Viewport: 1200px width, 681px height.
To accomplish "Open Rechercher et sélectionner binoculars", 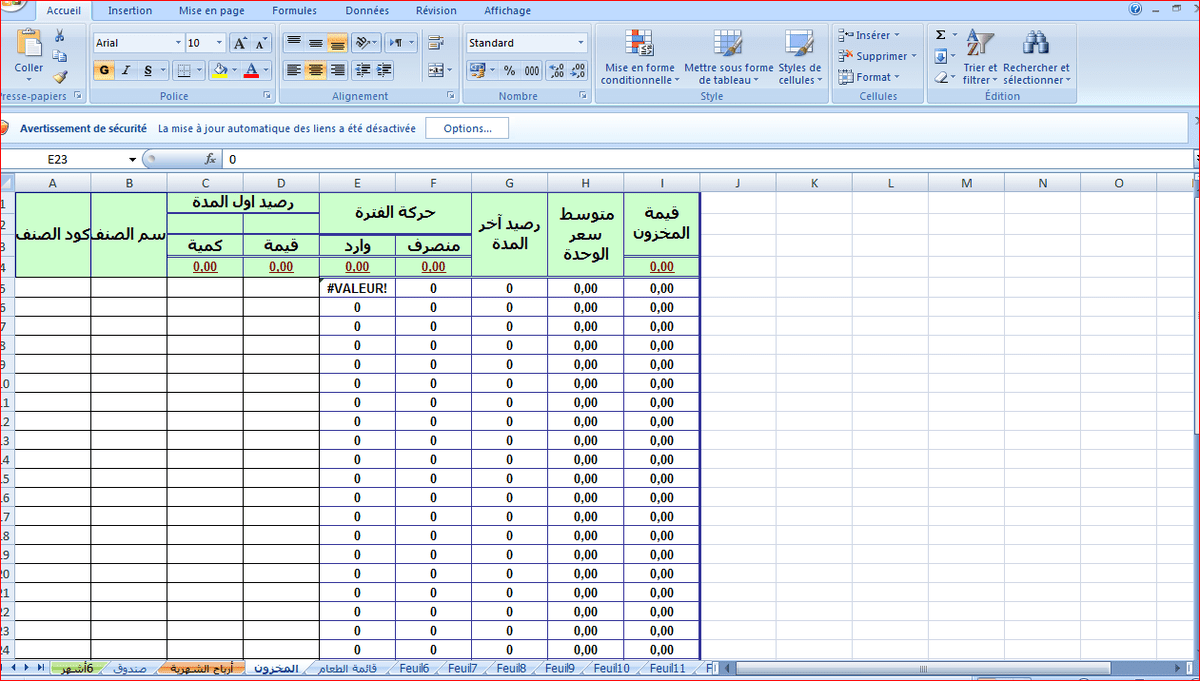I will click(1035, 45).
